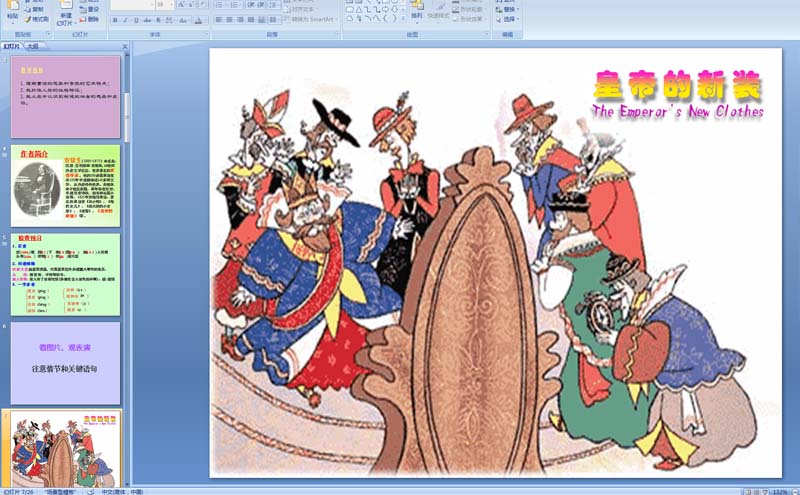The width and height of the screenshot is (800, 495).
Task: Open the Drawing group dialog launcher
Action: [x=487, y=34]
